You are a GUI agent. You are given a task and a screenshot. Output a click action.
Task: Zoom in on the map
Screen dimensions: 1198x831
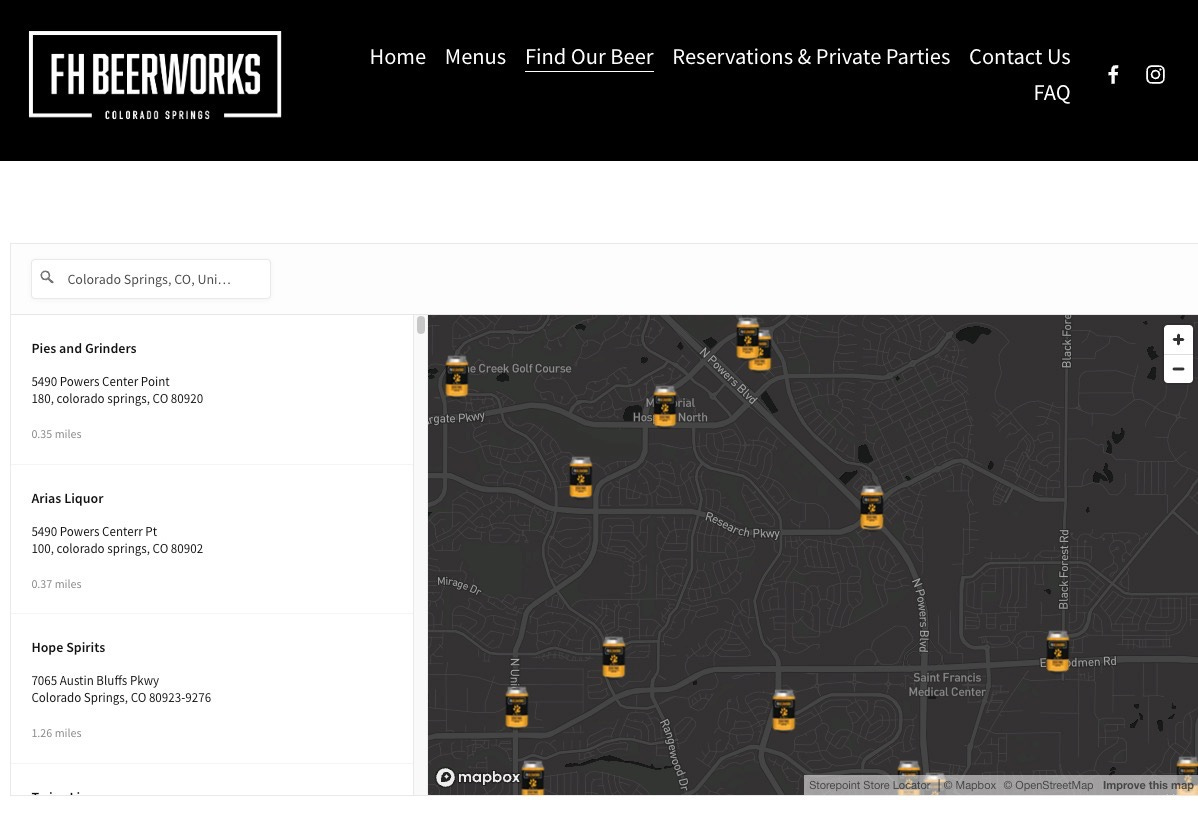tap(1178, 340)
